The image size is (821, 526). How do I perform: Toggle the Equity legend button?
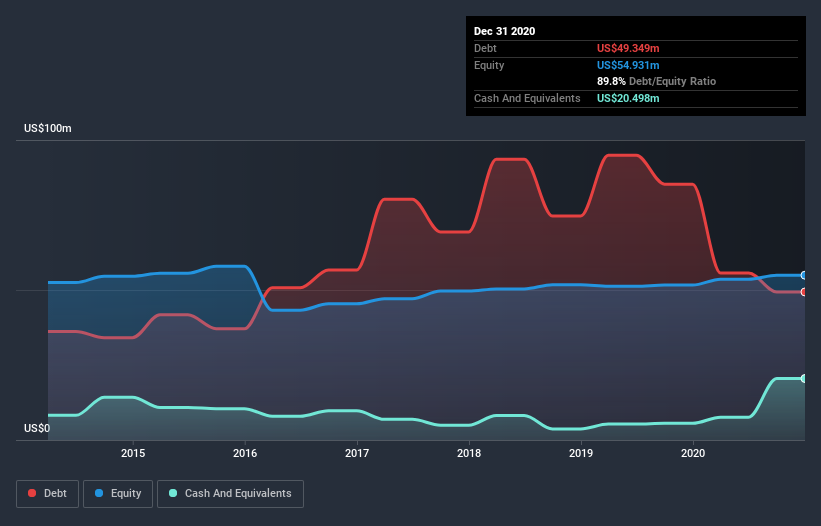coord(118,494)
